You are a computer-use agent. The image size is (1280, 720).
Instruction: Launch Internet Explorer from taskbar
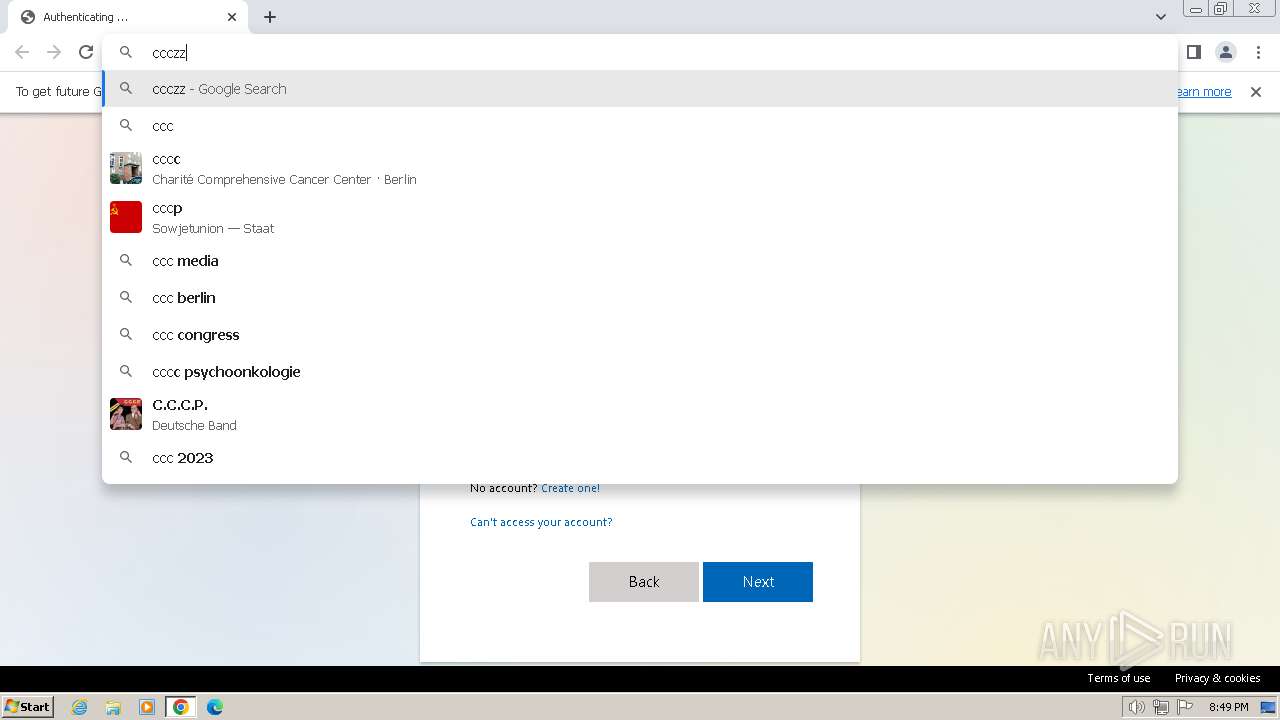(x=80, y=707)
